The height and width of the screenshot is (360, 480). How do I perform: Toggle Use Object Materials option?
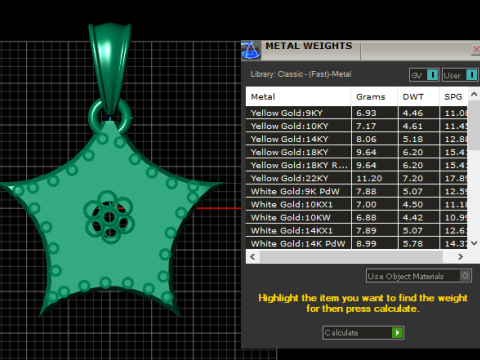(419, 276)
